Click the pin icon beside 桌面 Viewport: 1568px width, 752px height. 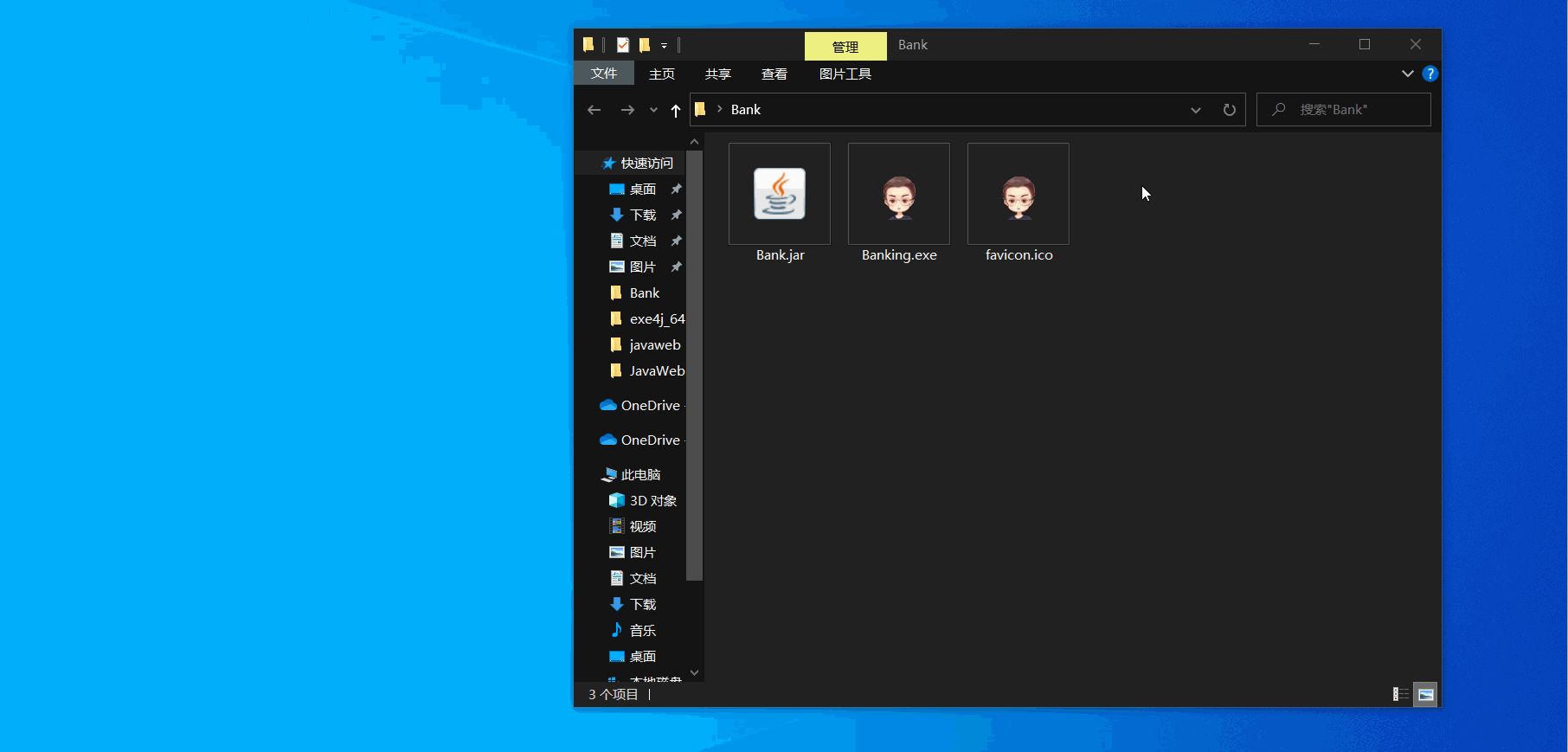[677, 189]
